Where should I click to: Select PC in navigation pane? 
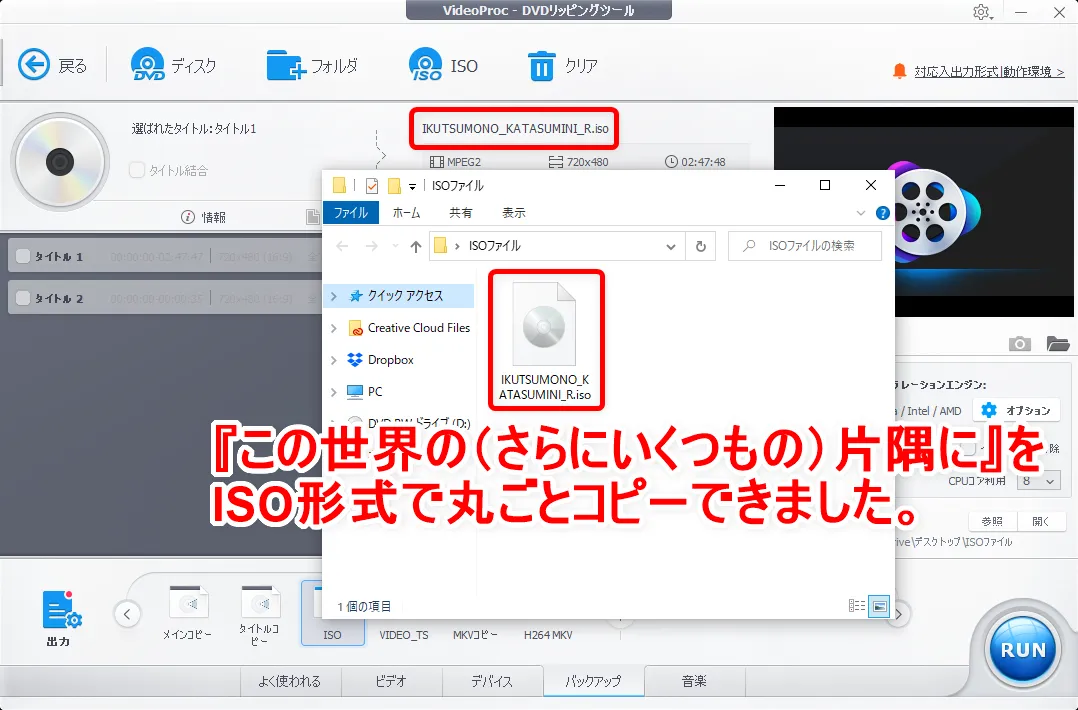click(365, 391)
